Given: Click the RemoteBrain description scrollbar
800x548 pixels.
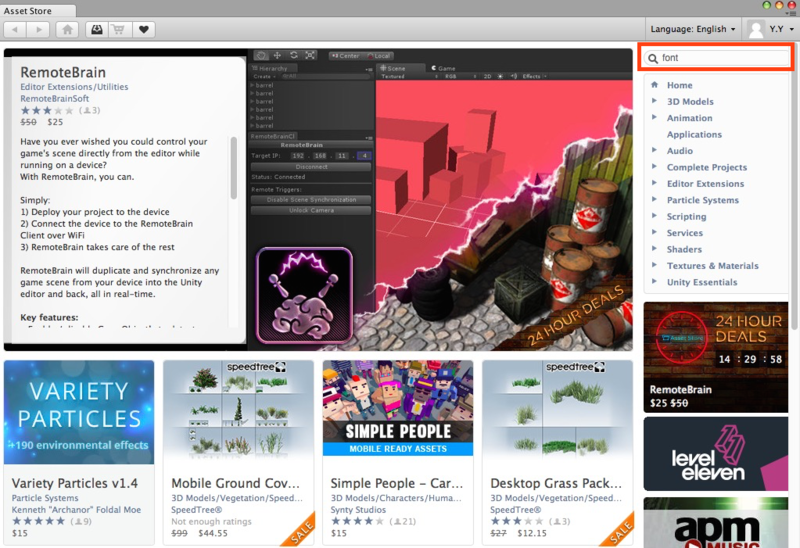Looking at the screenshot, I should [234, 168].
